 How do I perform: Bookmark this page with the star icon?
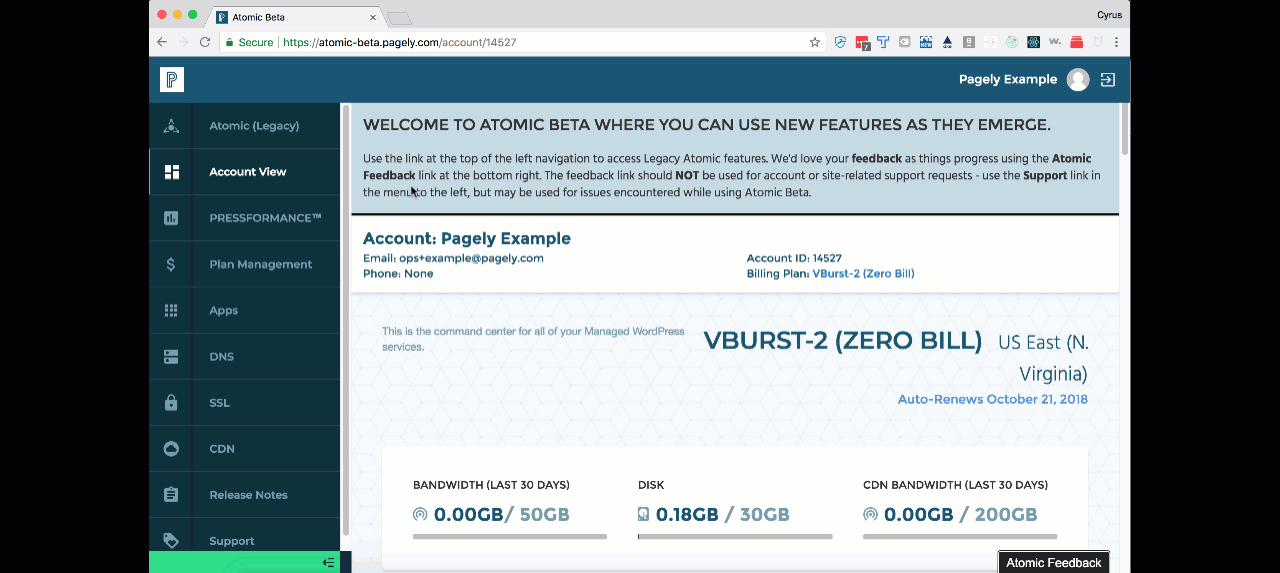(815, 42)
